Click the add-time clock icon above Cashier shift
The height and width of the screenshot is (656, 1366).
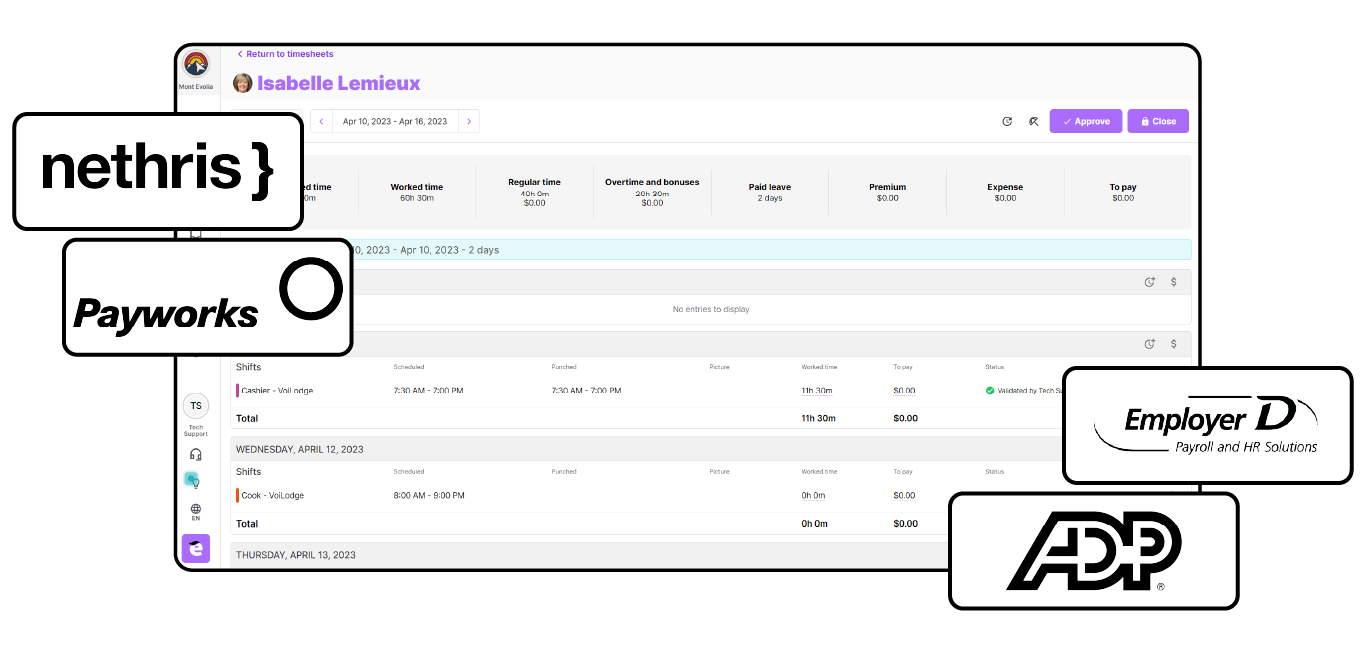[x=1150, y=344]
